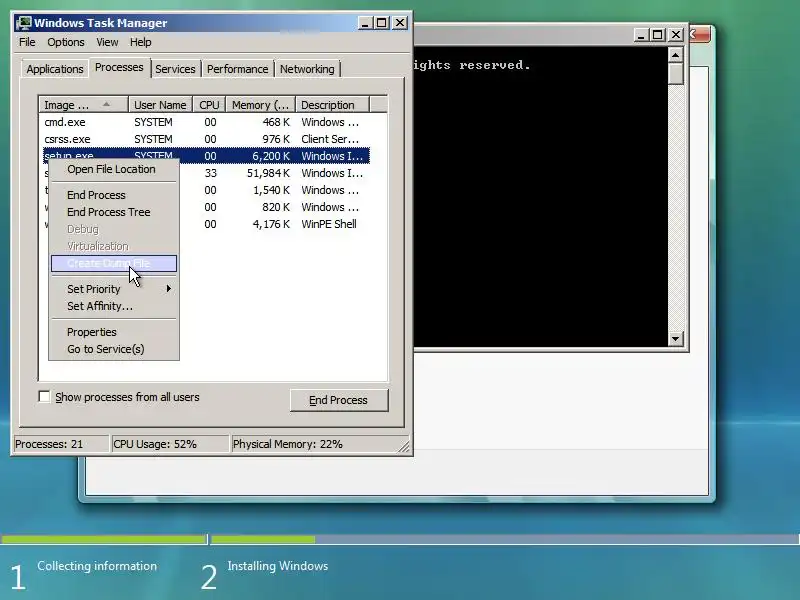Select the csrss.exe process row
The height and width of the screenshot is (600, 800).
[206, 139]
